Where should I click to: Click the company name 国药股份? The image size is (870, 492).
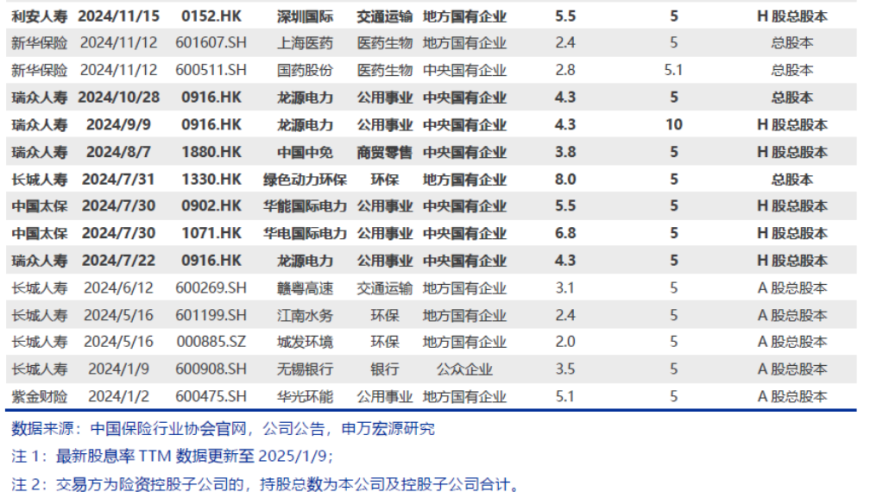305,70
